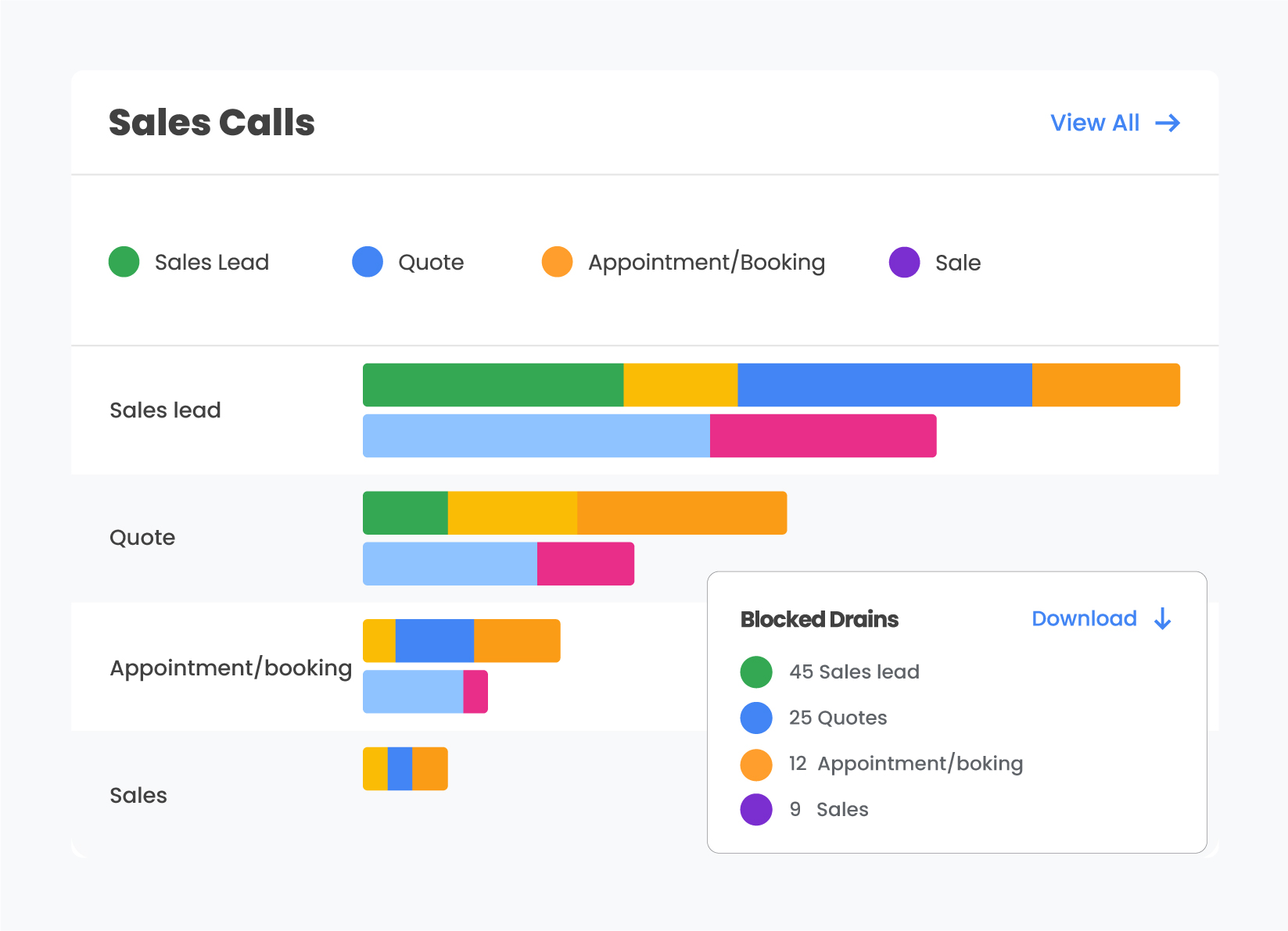Image resolution: width=1288 pixels, height=931 pixels.
Task: Expand the Sales lead row
Action: [x=165, y=410]
